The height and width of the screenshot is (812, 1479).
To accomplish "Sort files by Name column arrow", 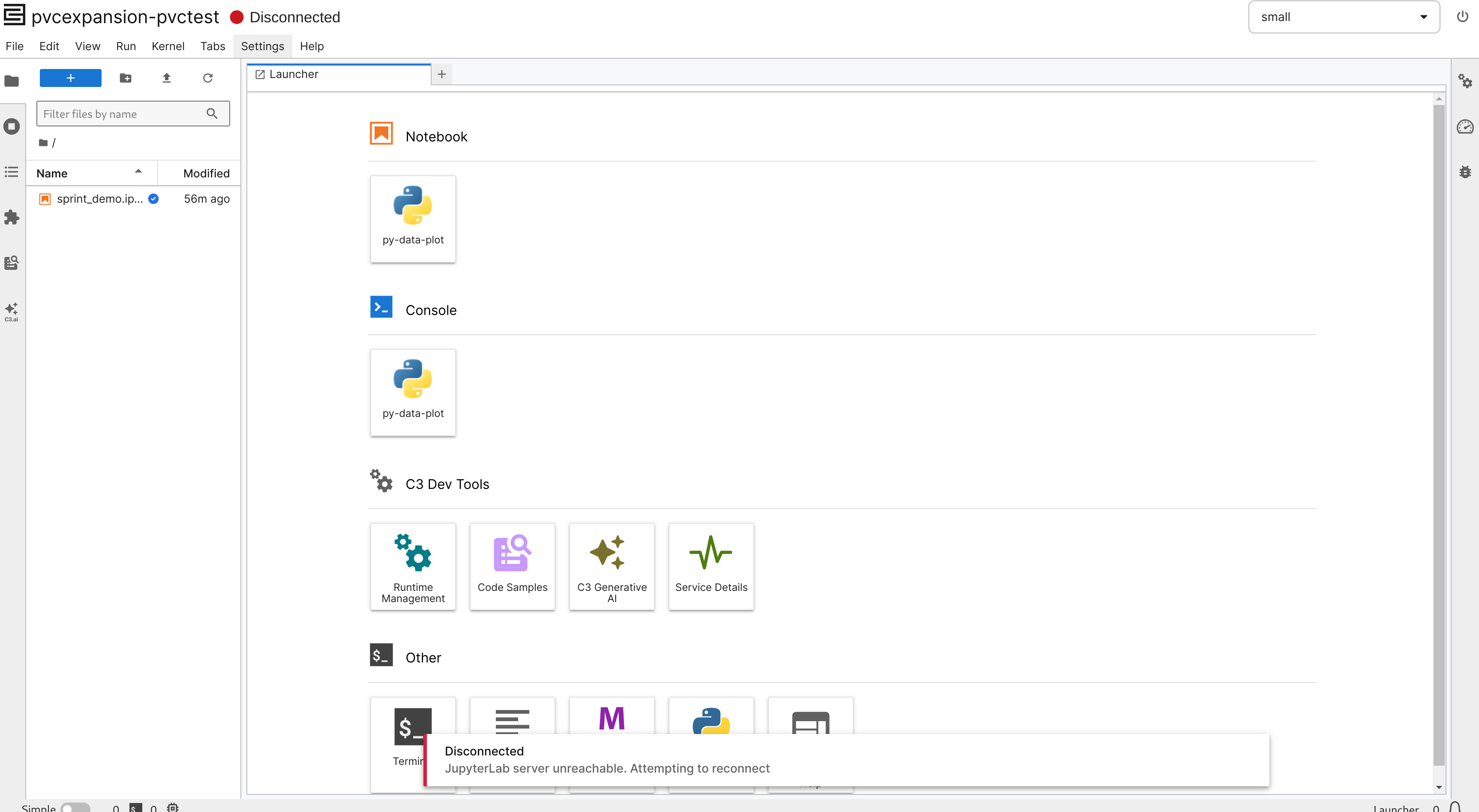I will point(138,171).
